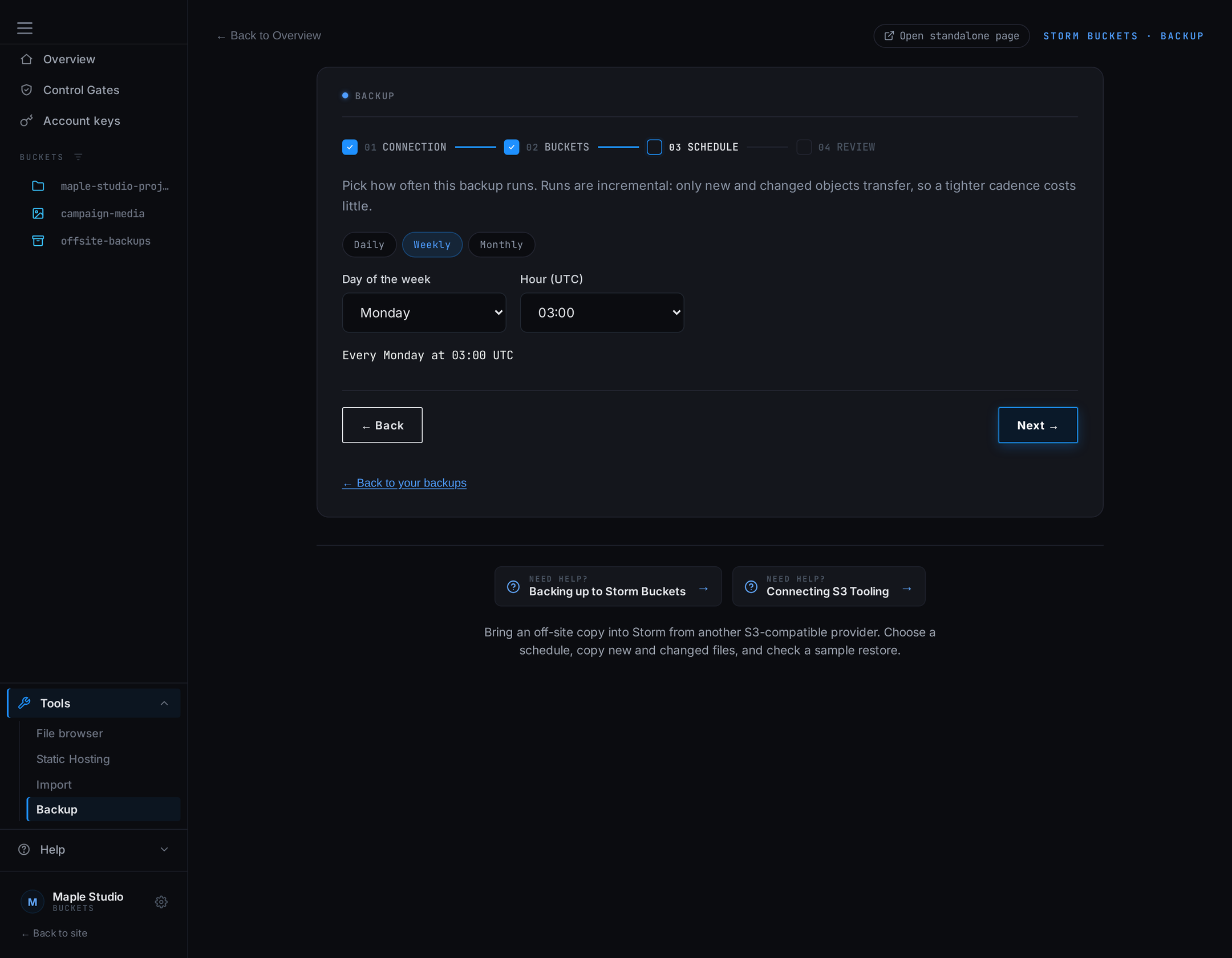This screenshot has width=1232, height=958.
Task: Open the Hour (UTC) dropdown
Action: [602, 312]
